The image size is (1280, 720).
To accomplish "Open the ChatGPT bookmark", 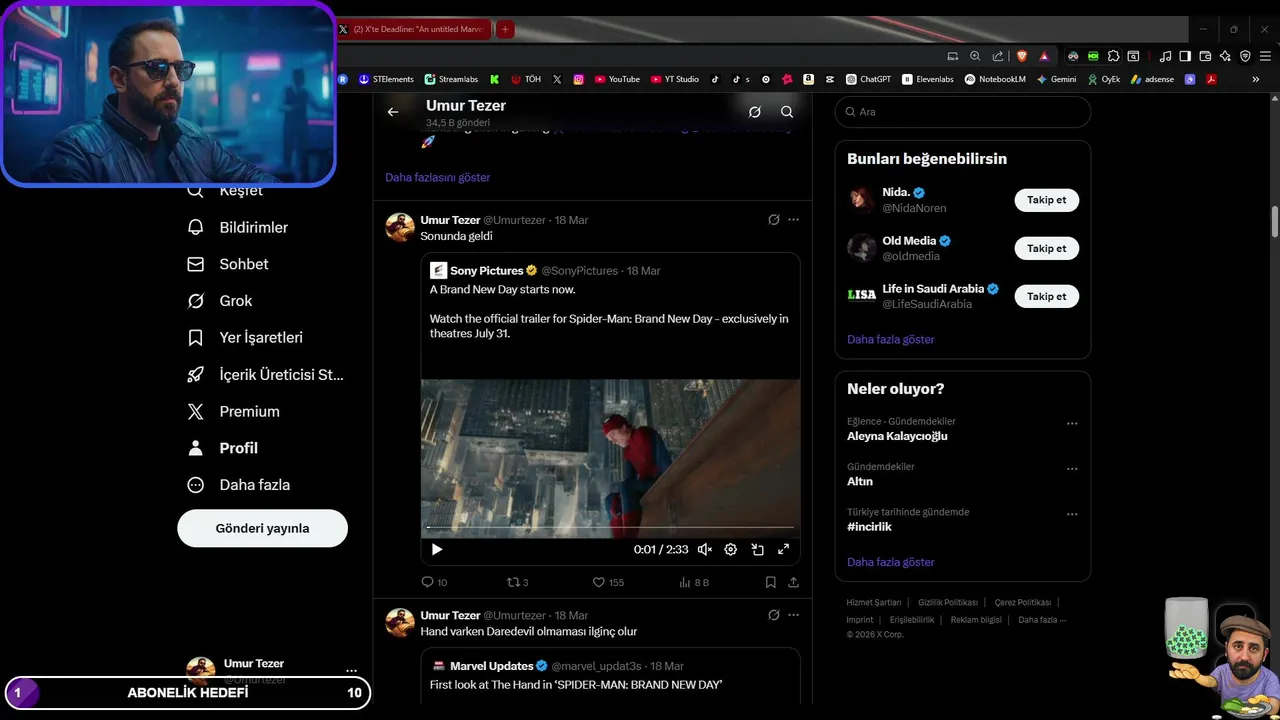I will point(868,79).
